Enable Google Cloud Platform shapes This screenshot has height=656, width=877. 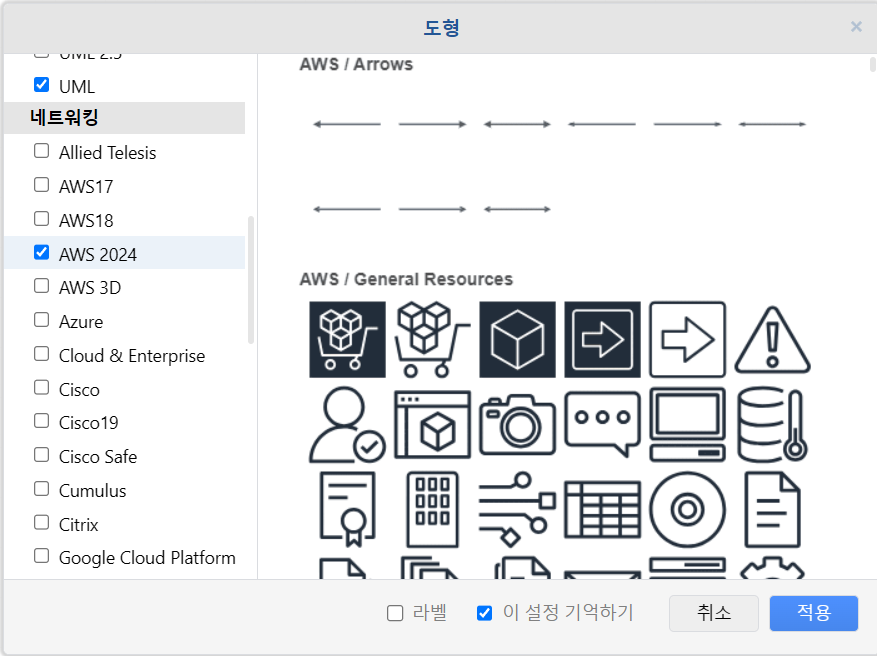coord(41,556)
